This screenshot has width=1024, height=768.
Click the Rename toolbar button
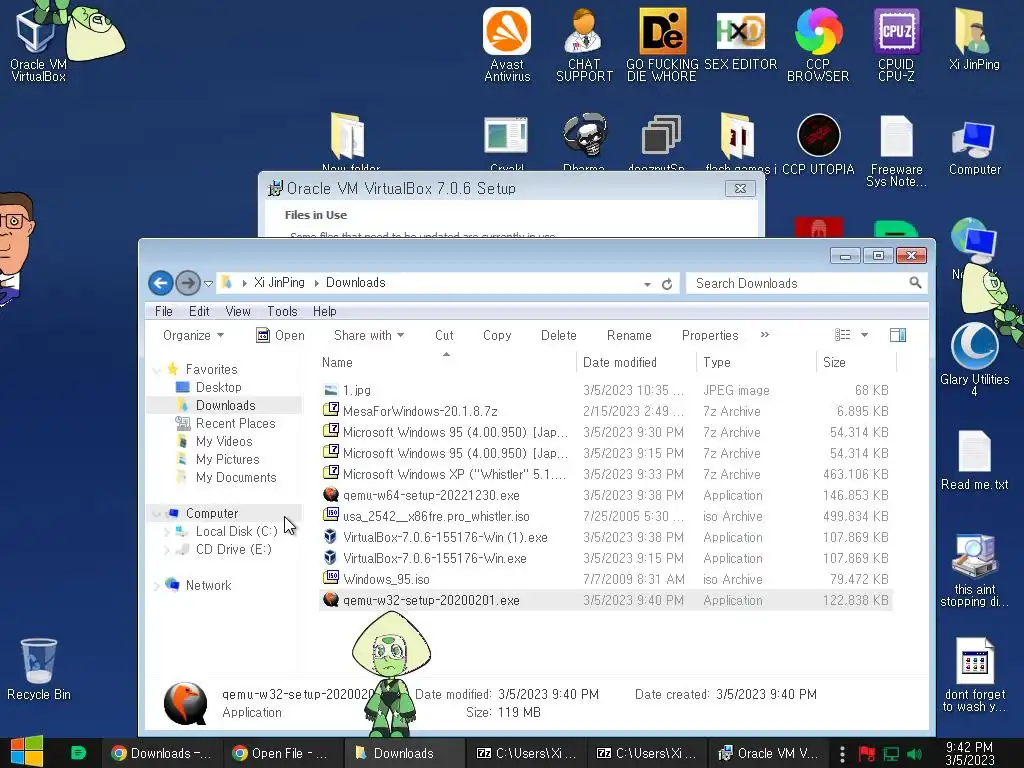pyautogui.click(x=629, y=335)
